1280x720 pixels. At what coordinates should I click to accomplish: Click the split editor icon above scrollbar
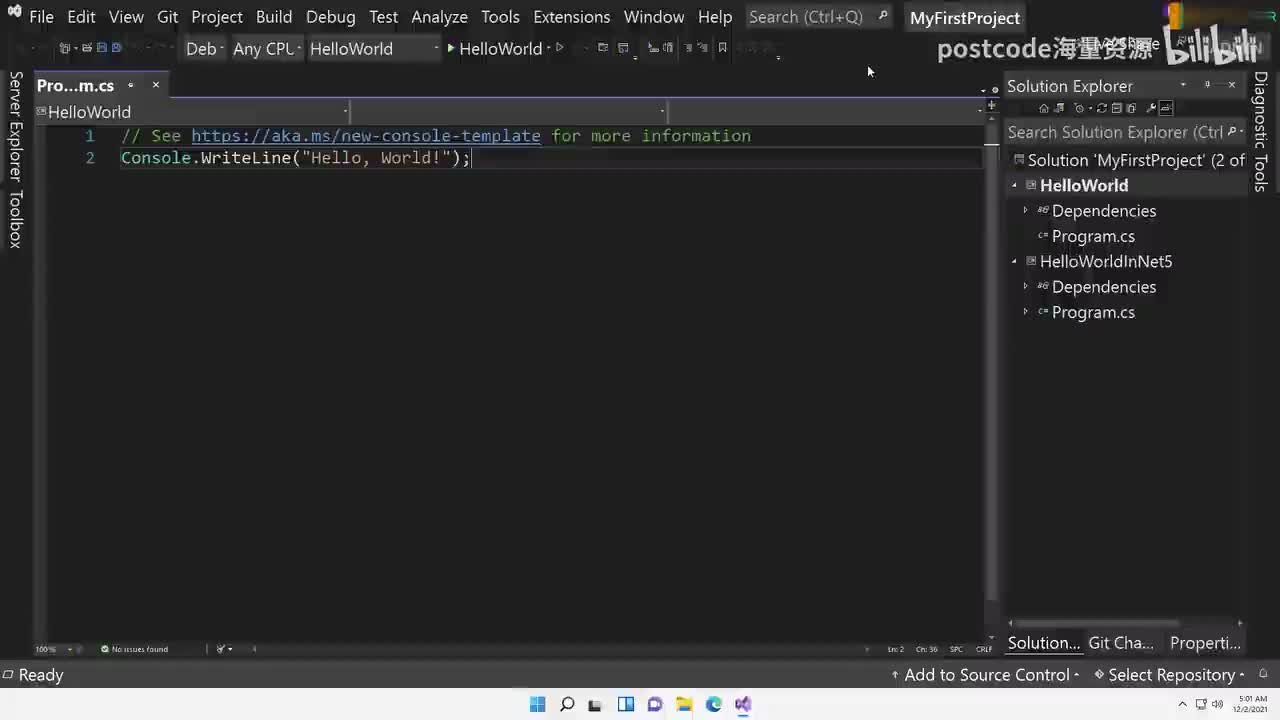[991, 104]
